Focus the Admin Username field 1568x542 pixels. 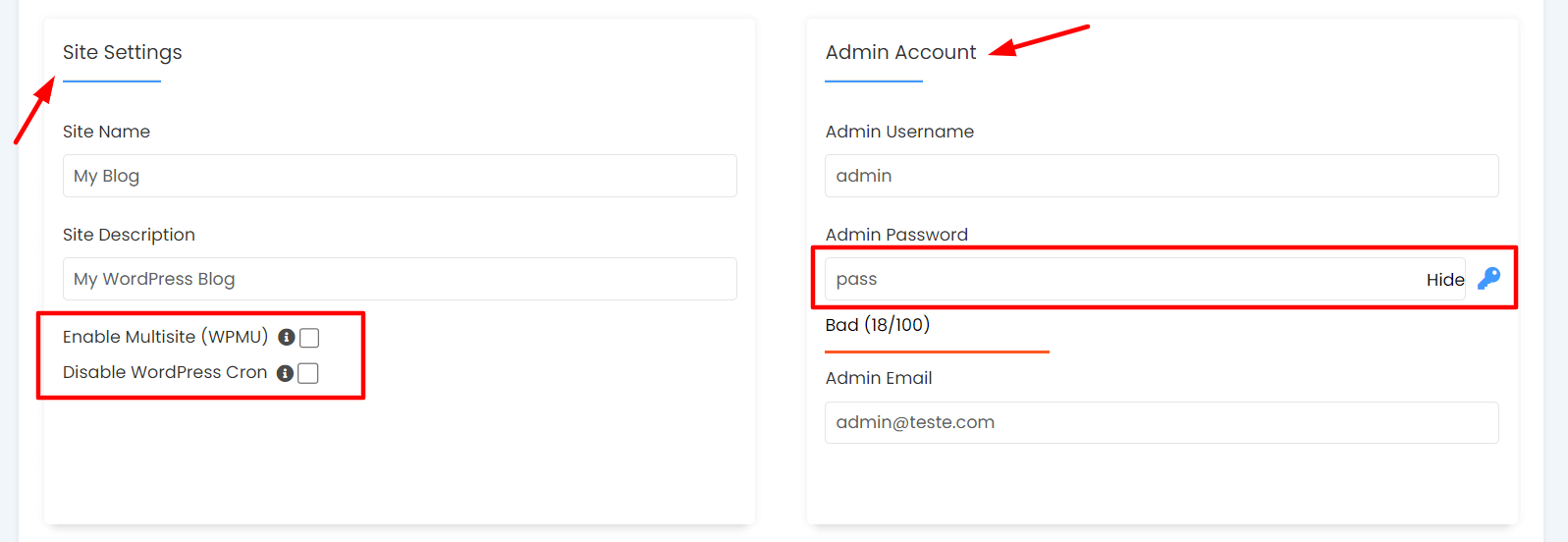click(x=1162, y=176)
